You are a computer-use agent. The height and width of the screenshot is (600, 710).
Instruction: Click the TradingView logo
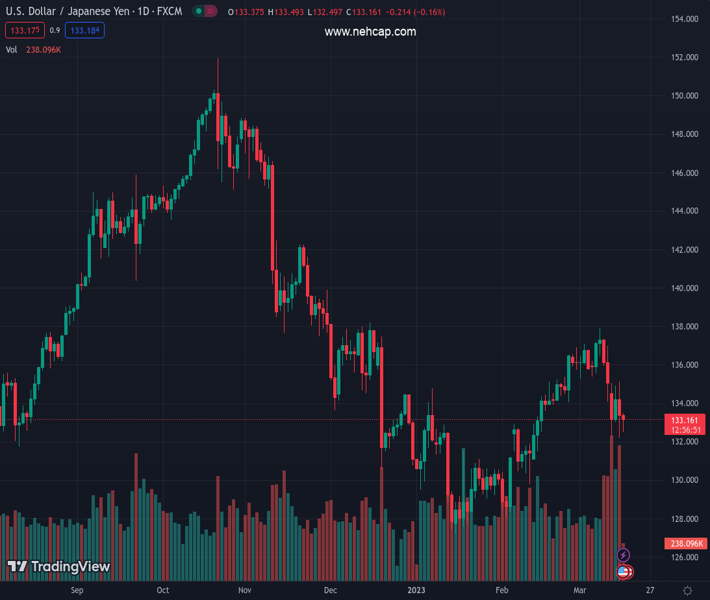[58, 567]
